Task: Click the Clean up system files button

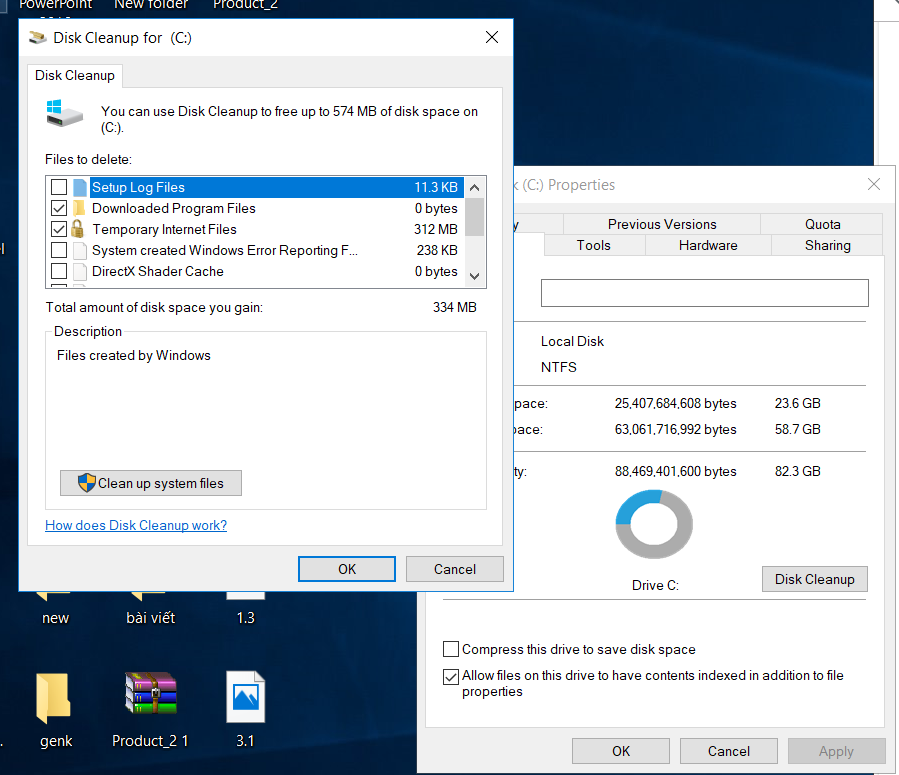Action: click(x=151, y=483)
